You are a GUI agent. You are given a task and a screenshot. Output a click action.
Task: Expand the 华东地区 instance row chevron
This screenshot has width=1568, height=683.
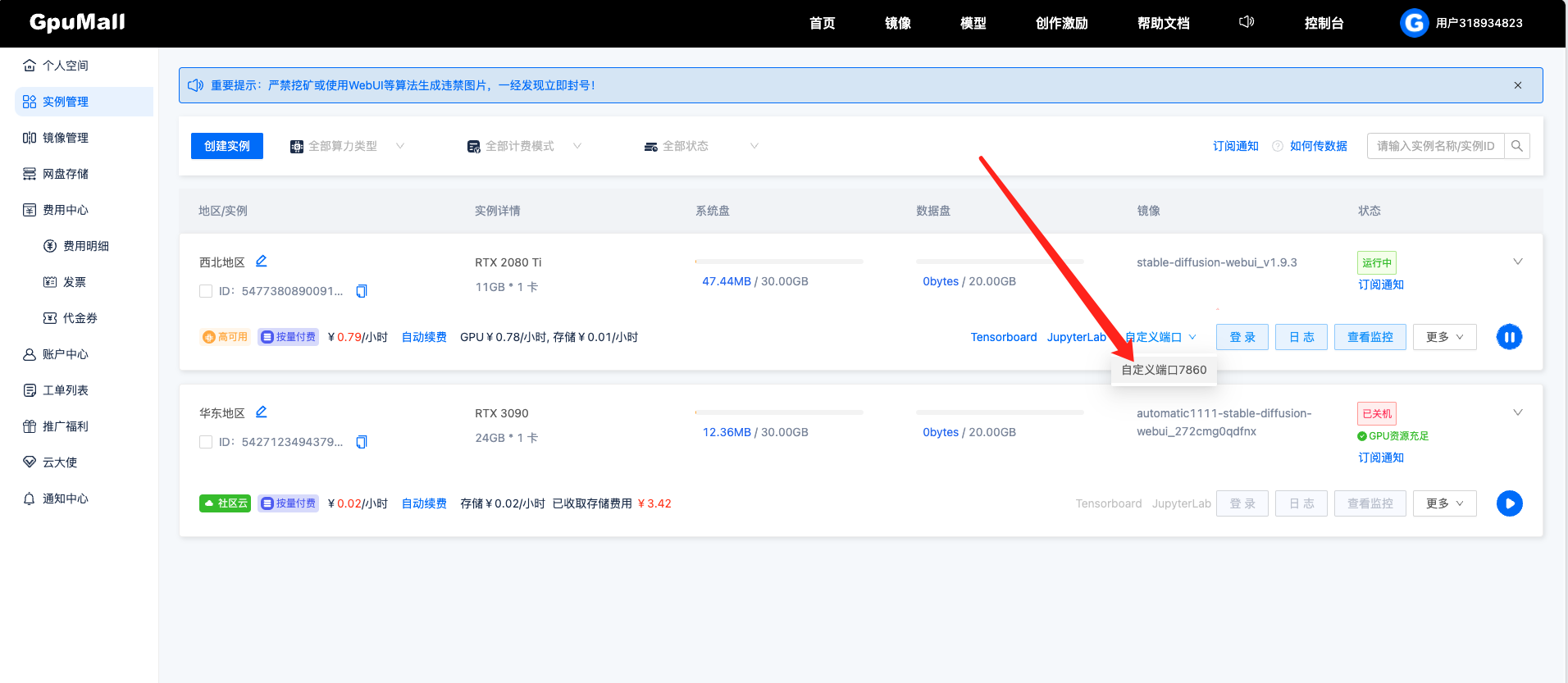pos(1518,412)
